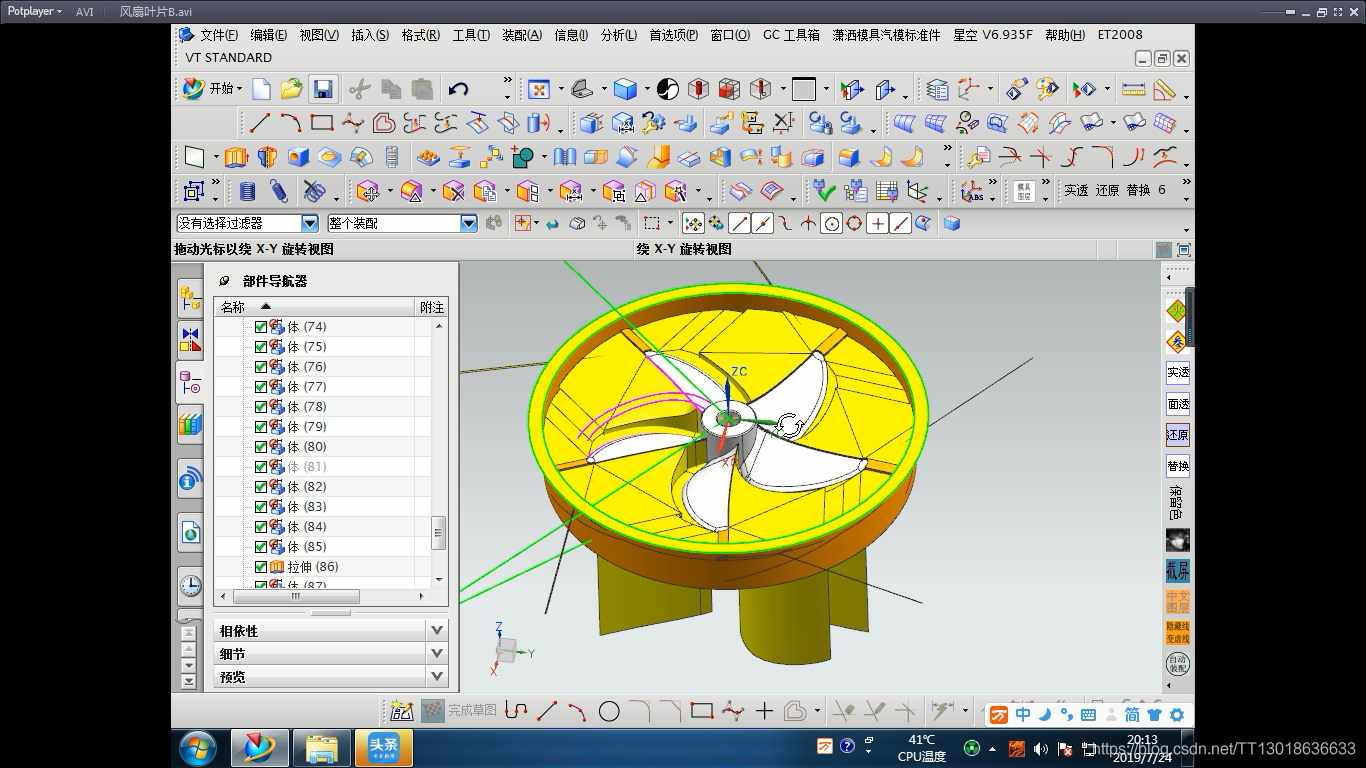Open the file explorer taskbar icon
This screenshot has width=1366, height=768.
click(x=322, y=748)
